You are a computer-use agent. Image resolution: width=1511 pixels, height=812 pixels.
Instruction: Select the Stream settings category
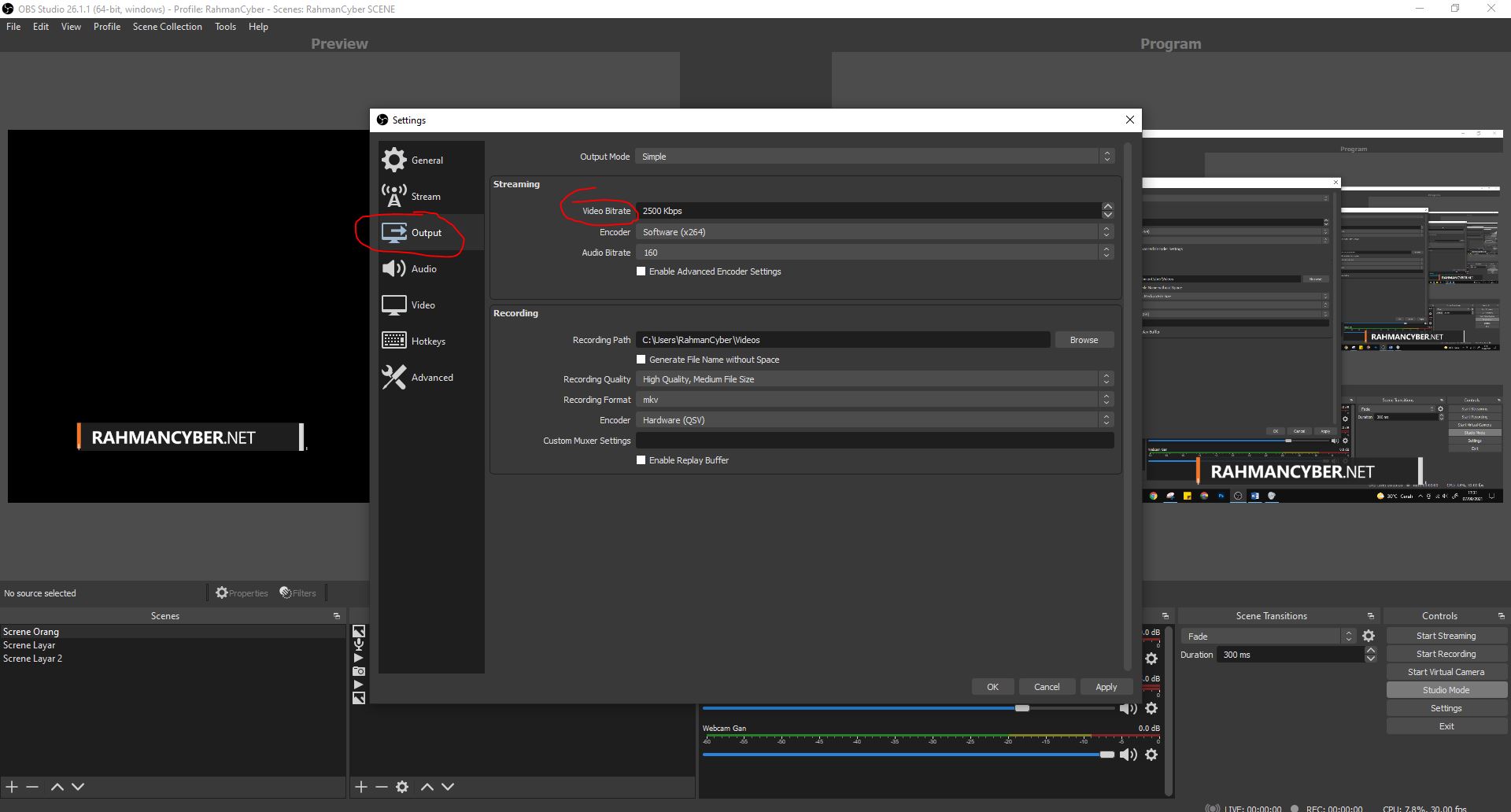click(x=425, y=196)
